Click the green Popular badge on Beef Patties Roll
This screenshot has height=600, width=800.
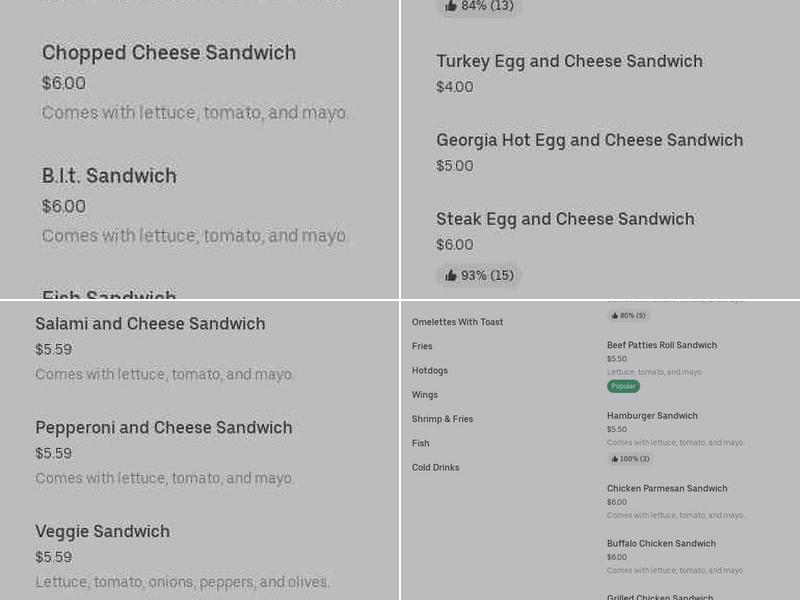coord(623,385)
